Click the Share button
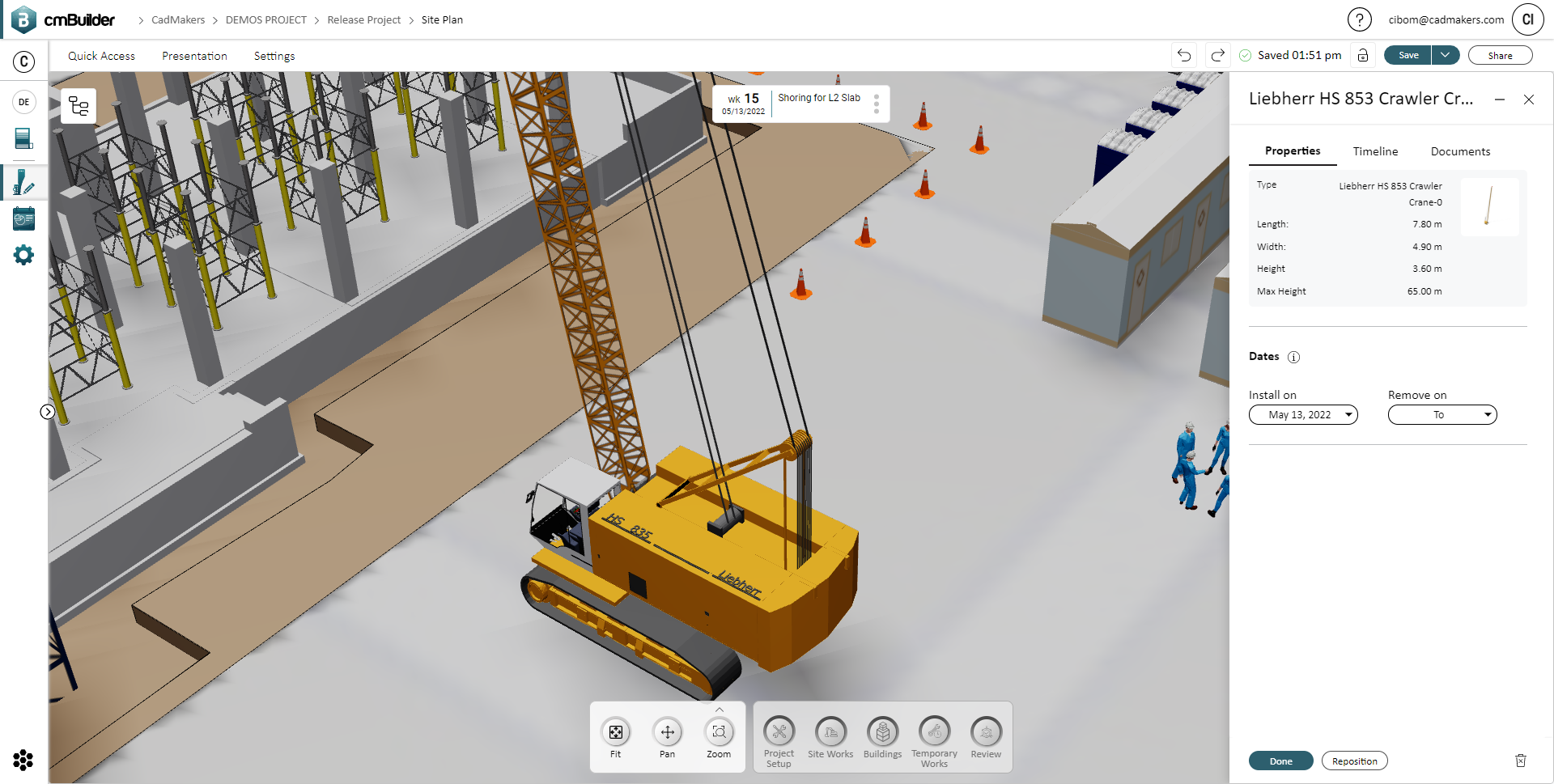The width and height of the screenshot is (1554, 784). click(1500, 55)
